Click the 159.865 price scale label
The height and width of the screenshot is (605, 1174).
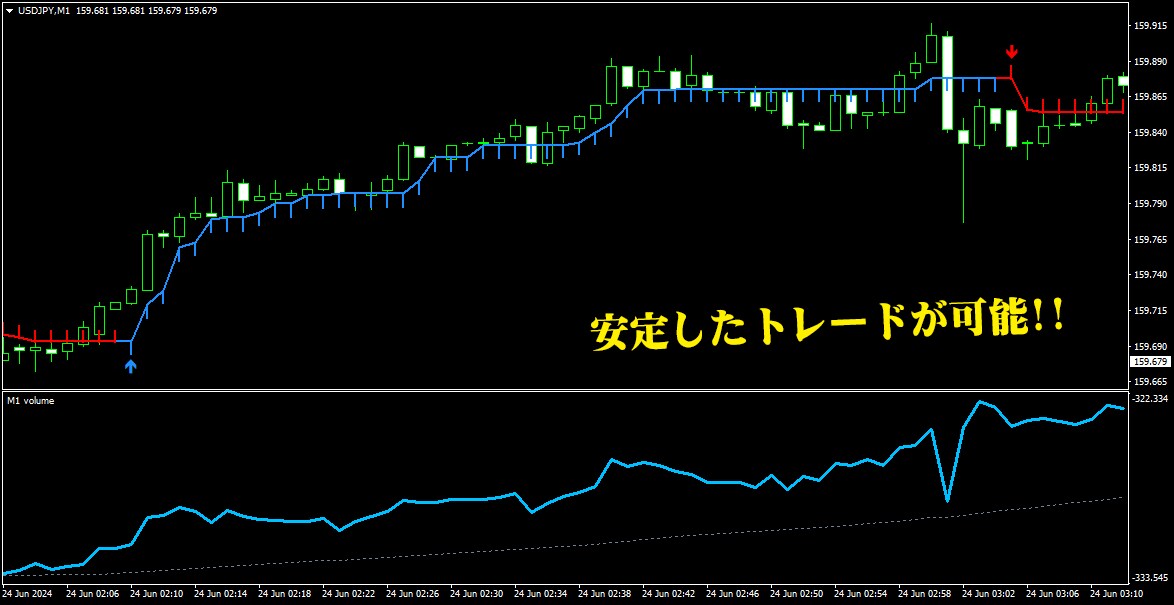[x=1151, y=97]
